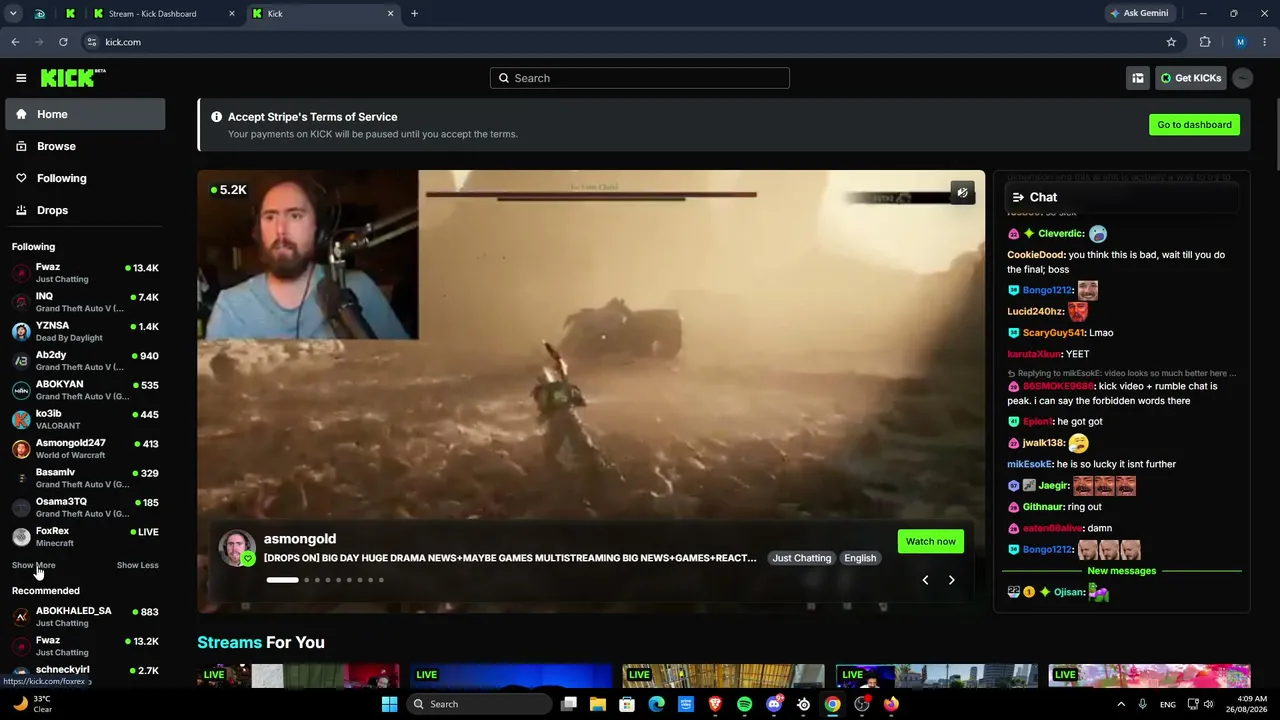Click Go to dashboard button
This screenshot has width=1280, height=720.
tap(1194, 125)
